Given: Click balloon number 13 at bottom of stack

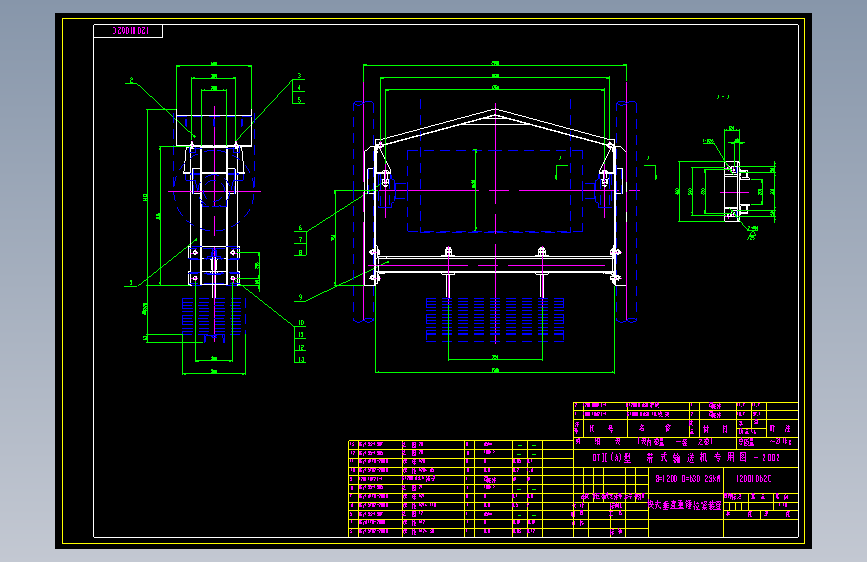Looking at the screenshot, I should pyautogui.click(x=301, y=360).
